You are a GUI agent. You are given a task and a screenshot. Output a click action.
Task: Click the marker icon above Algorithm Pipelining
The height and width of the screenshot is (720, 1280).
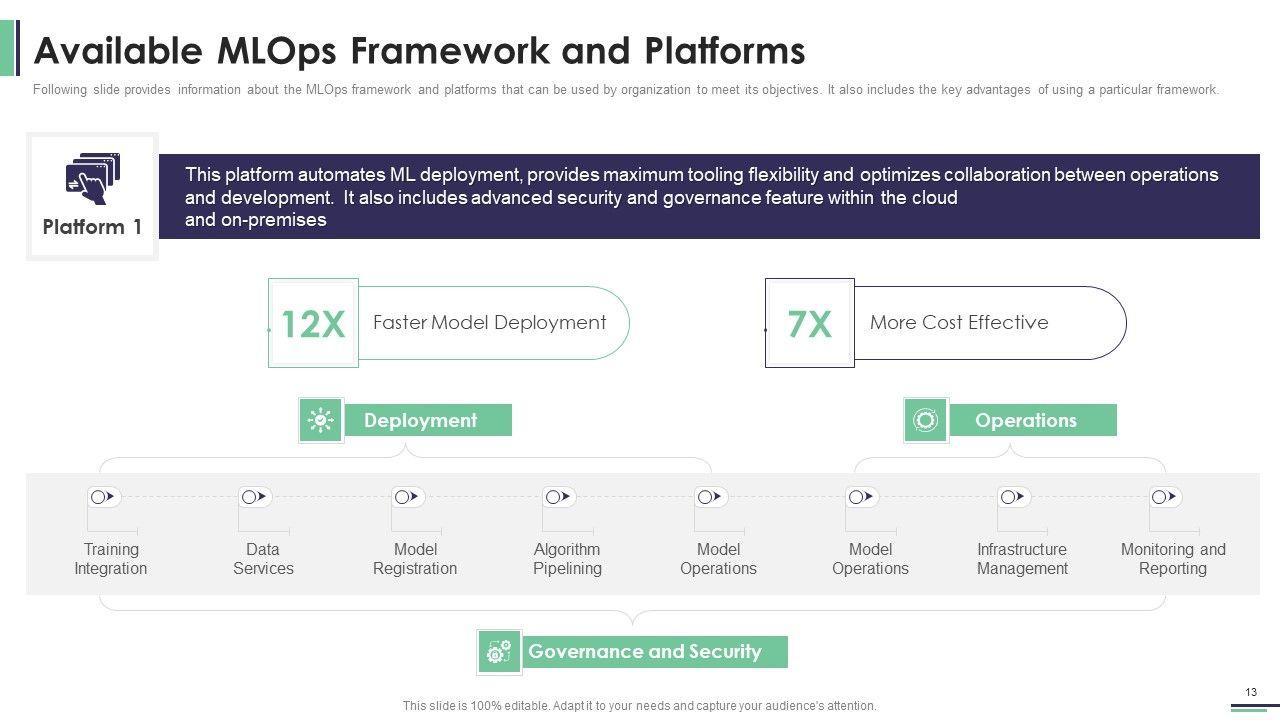558,497
